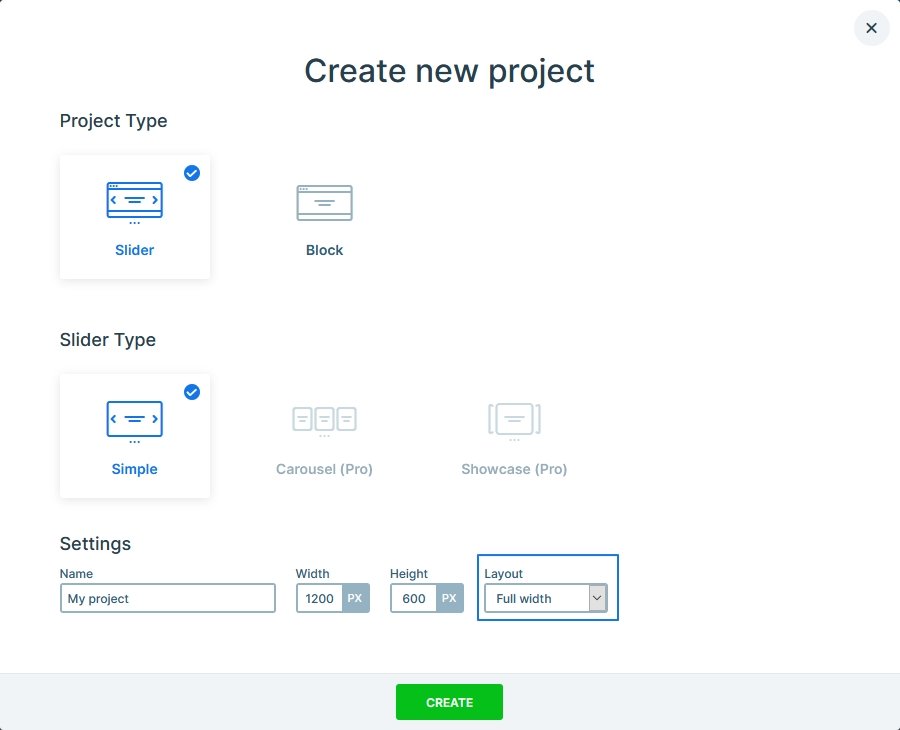The image size is (900, 730).
Task: Click the Carousel (Pro) label
Action: pyautogui.click(x=324, y=469)
